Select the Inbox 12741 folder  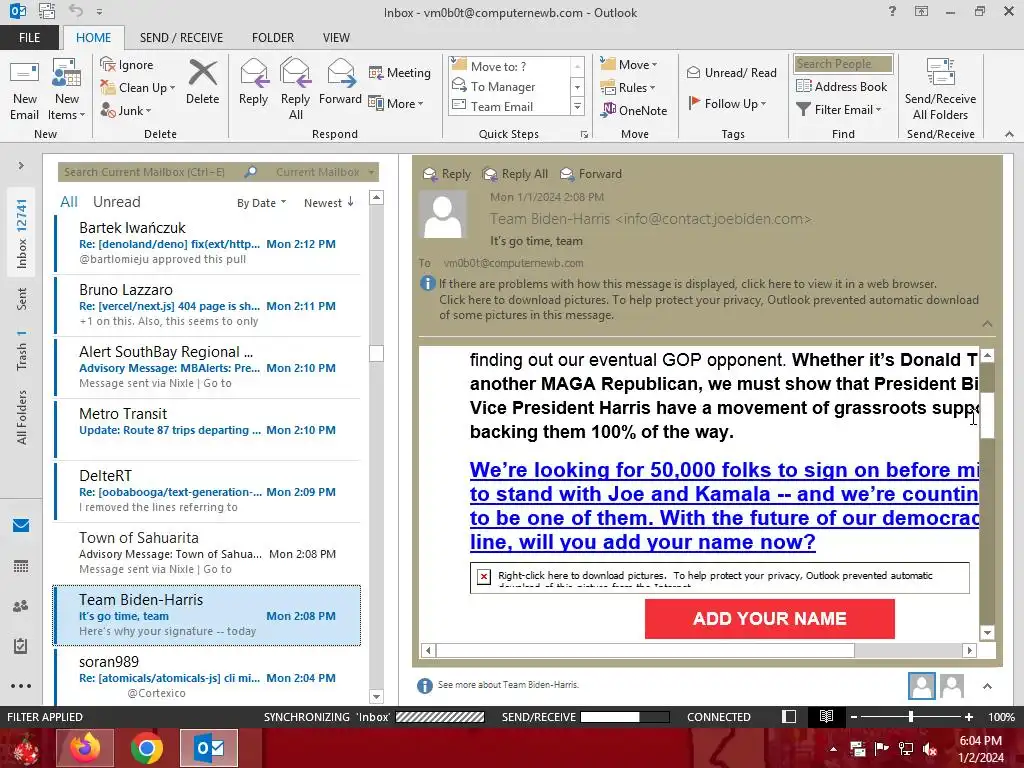click(22, 233)
